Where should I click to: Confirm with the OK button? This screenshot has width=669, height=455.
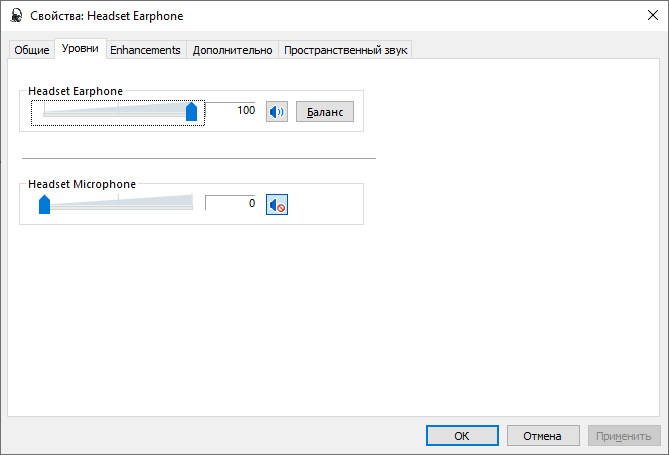click(x=461, y=436)
